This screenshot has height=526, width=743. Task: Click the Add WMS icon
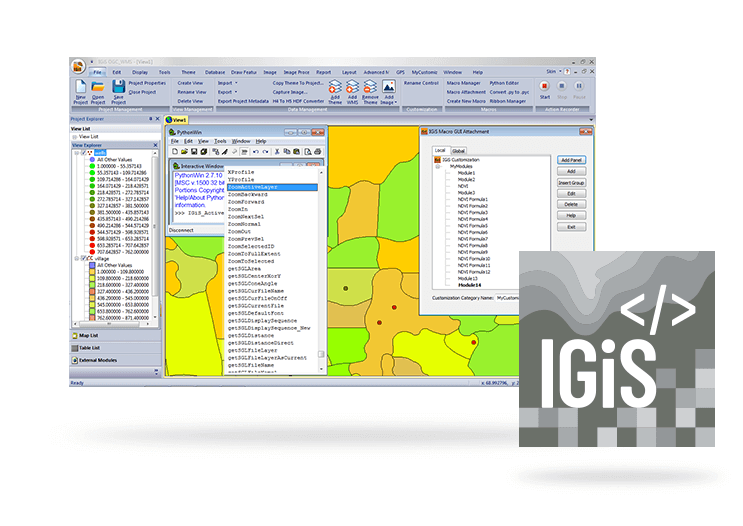[352, 87]
